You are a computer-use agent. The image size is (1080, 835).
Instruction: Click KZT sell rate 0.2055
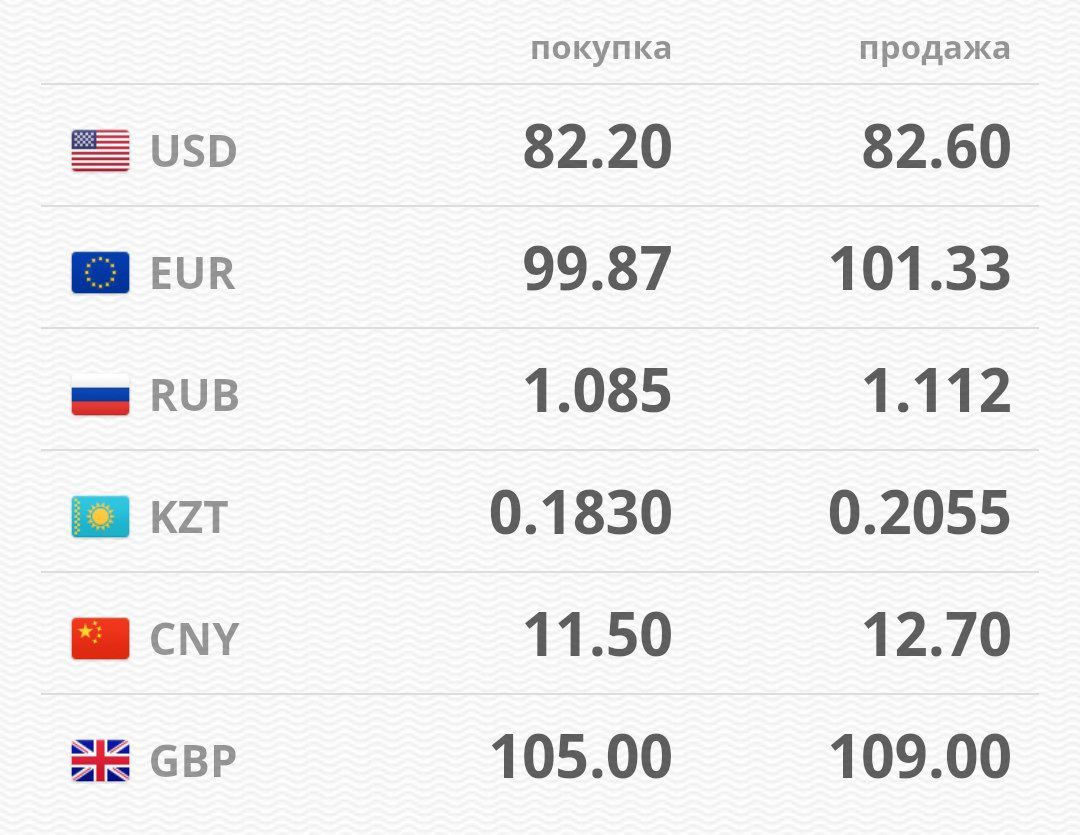coord(919,514)
